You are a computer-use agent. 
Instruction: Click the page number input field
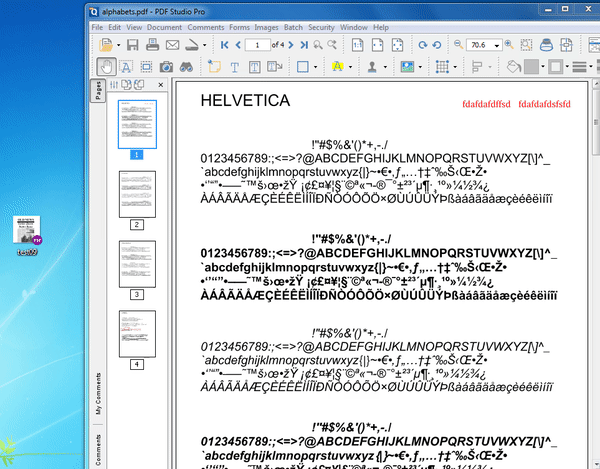(258, 45)
